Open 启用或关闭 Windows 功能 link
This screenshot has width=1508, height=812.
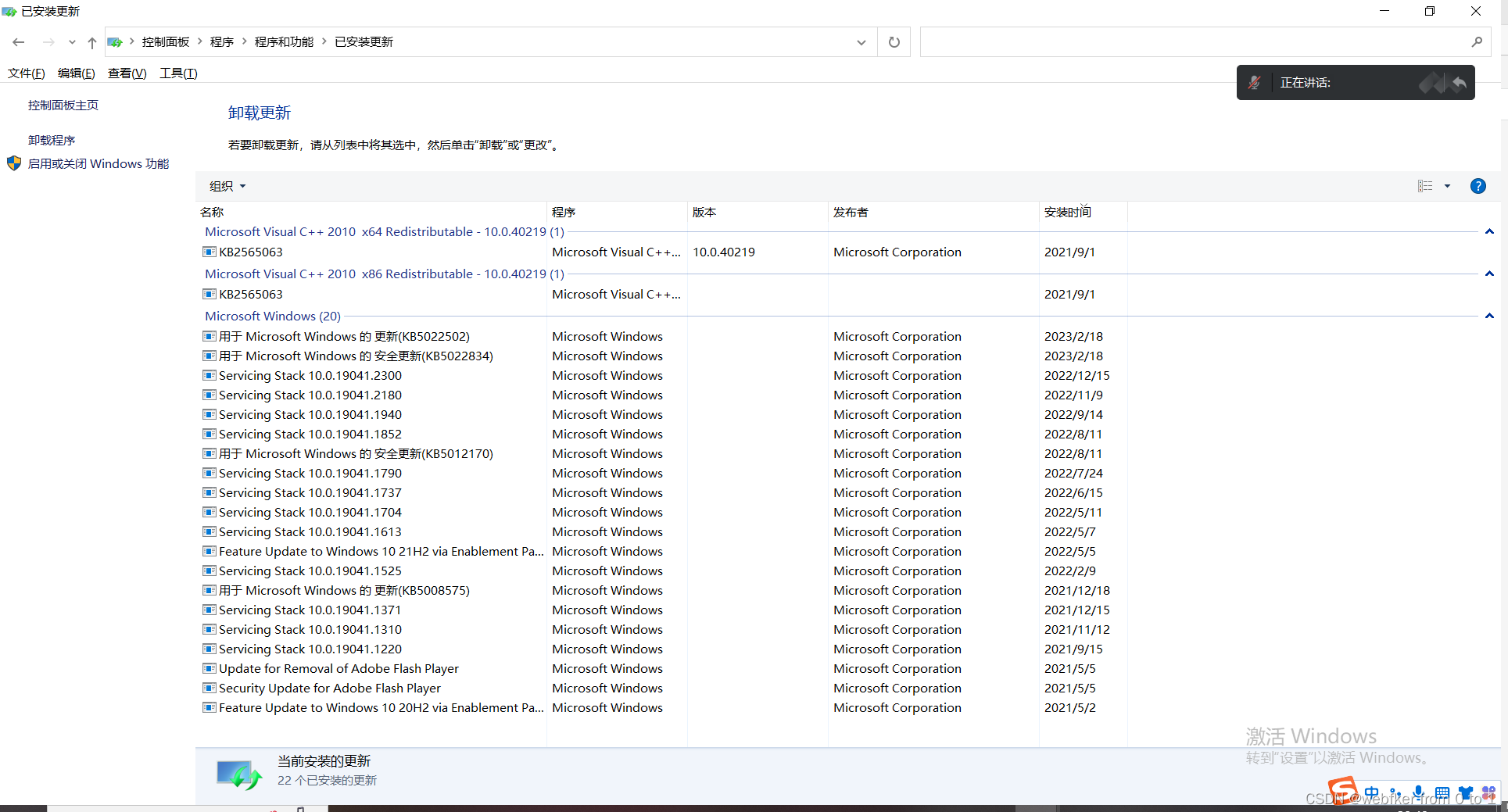(x=99, y=163)
